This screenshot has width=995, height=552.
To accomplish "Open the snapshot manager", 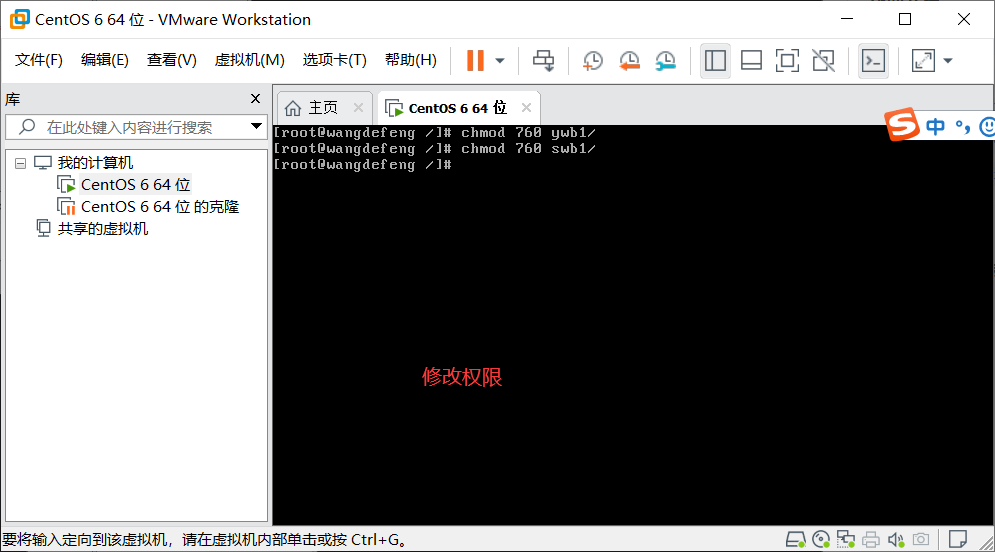I will click(666, 61).
